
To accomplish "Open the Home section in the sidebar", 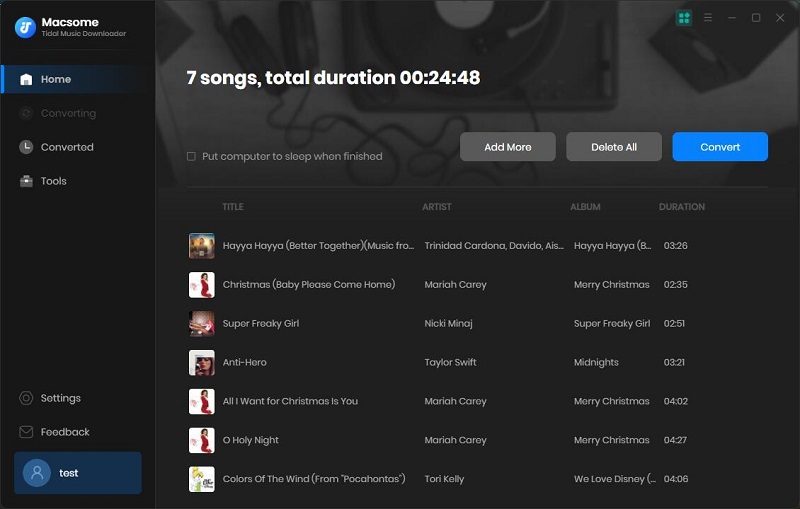I will (x=78, y=79).
